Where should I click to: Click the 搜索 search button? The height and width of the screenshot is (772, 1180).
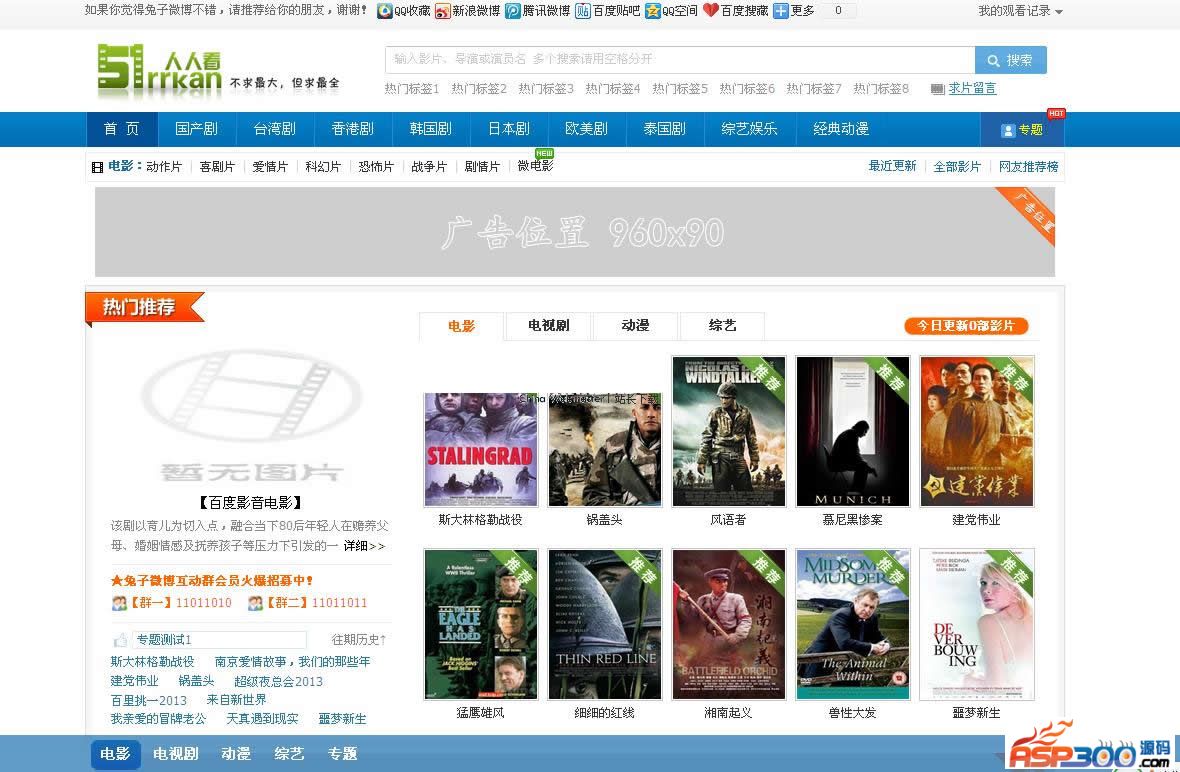click(1011, 60)
